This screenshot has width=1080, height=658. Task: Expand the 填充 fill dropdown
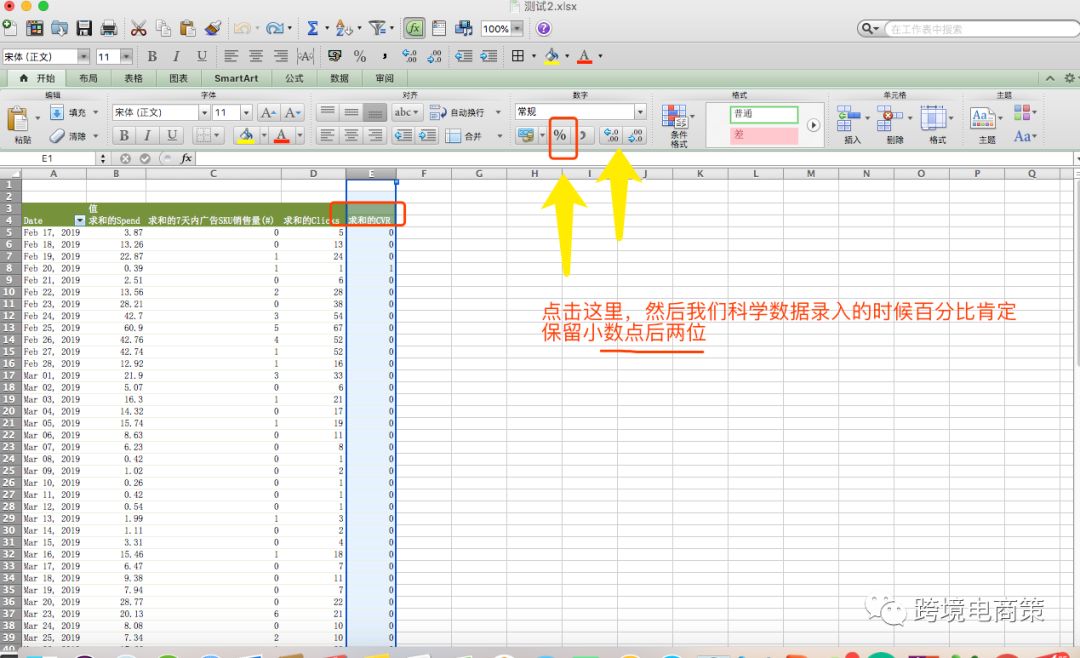click(96, 112)
